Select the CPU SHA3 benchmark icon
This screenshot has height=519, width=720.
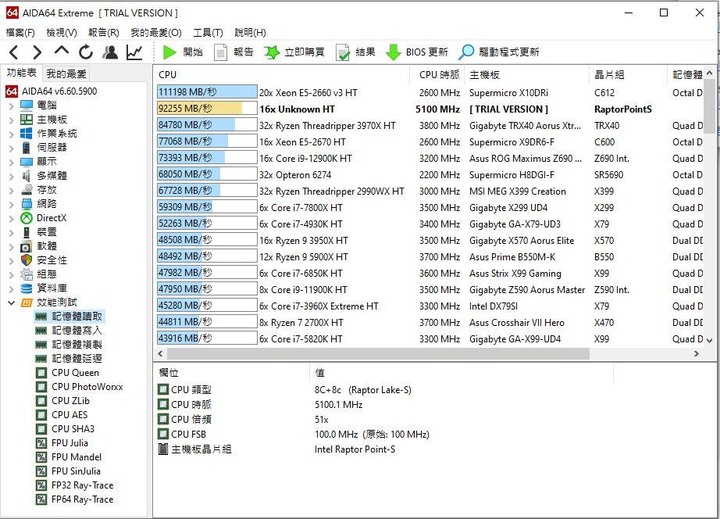(41, 429)
